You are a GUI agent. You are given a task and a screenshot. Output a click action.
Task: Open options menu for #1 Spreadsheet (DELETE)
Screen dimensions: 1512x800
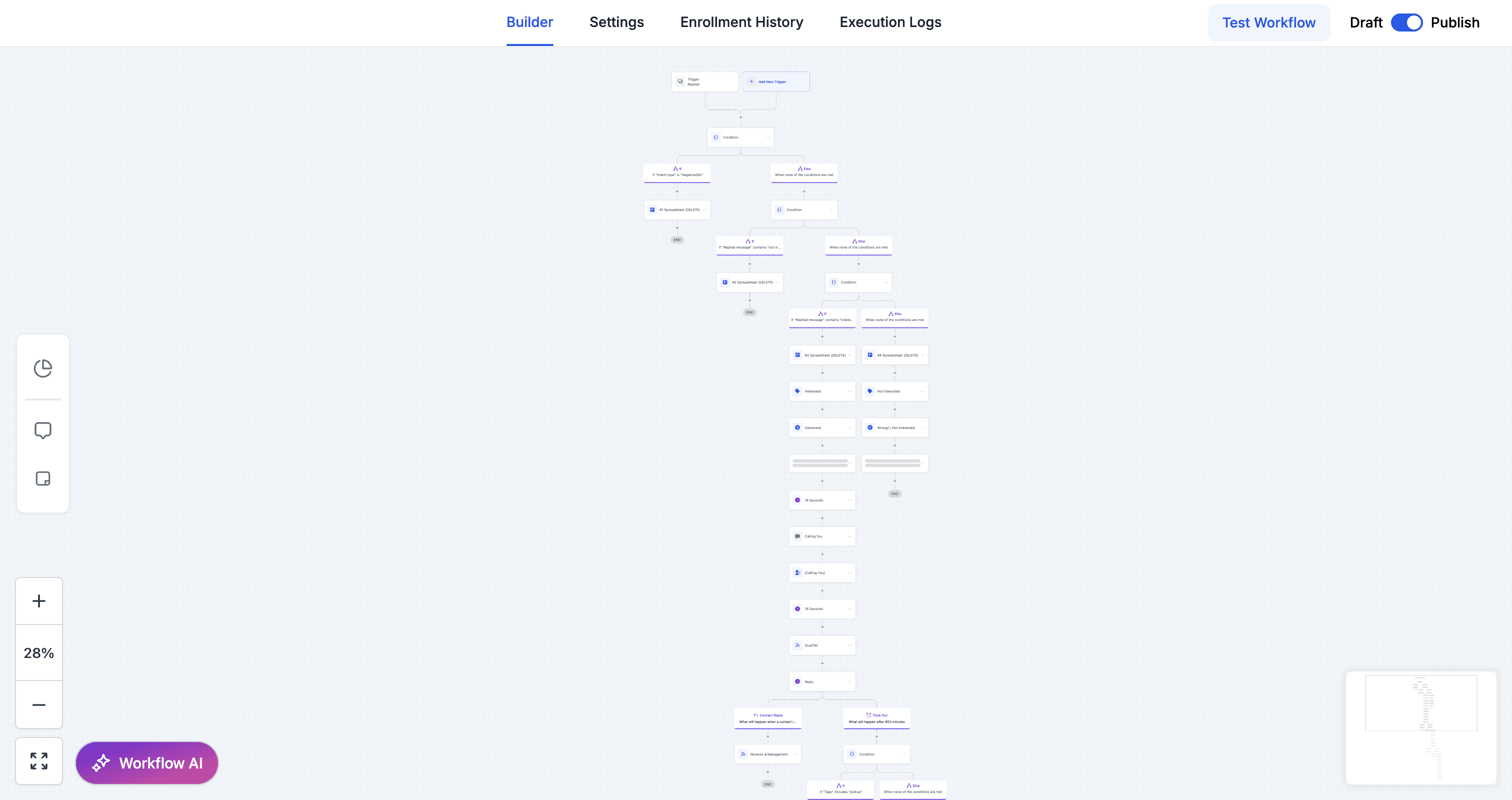pos(705,210)
